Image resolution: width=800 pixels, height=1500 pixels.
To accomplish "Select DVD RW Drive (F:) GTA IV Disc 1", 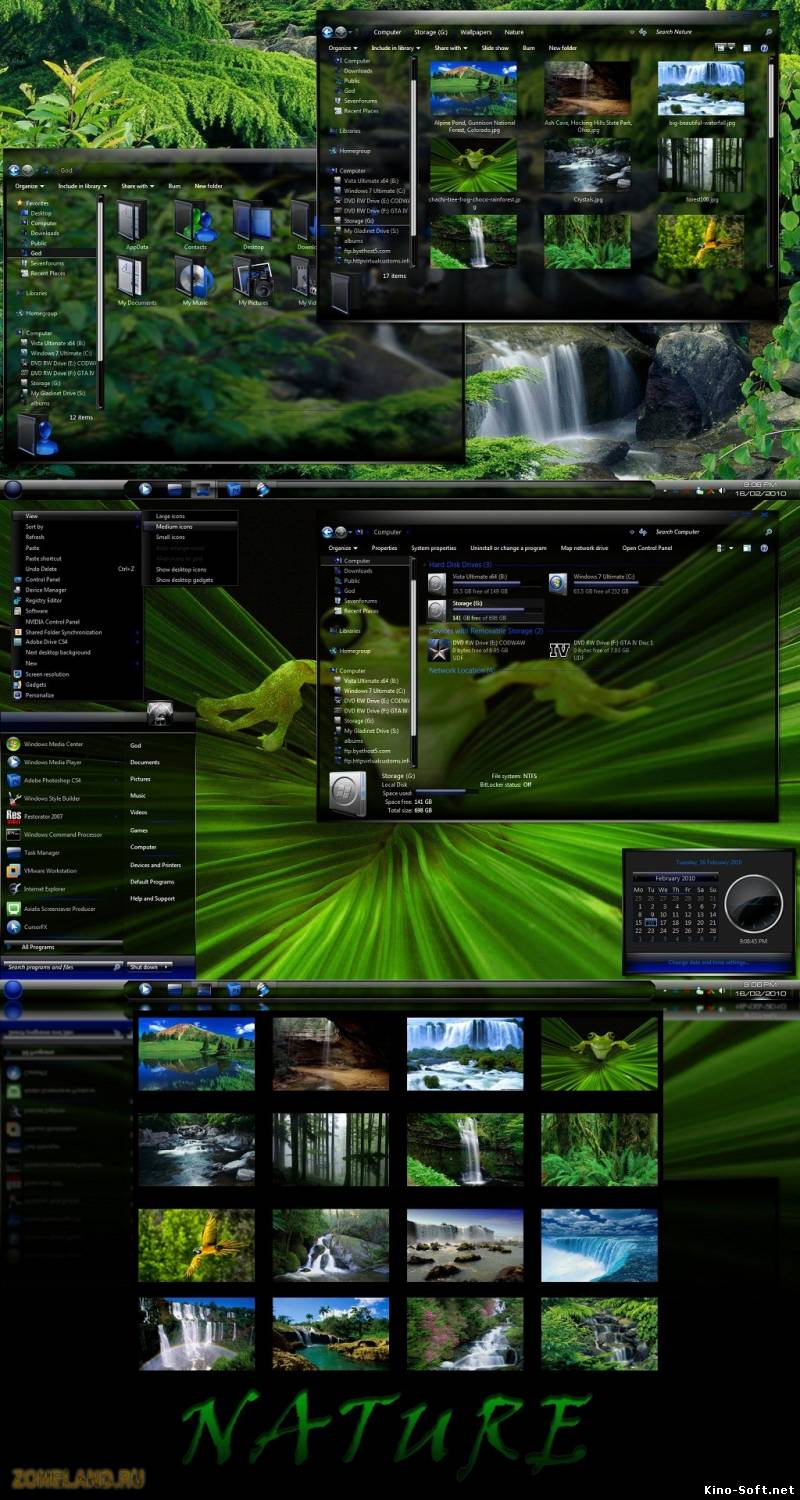I will click(604, 649).
